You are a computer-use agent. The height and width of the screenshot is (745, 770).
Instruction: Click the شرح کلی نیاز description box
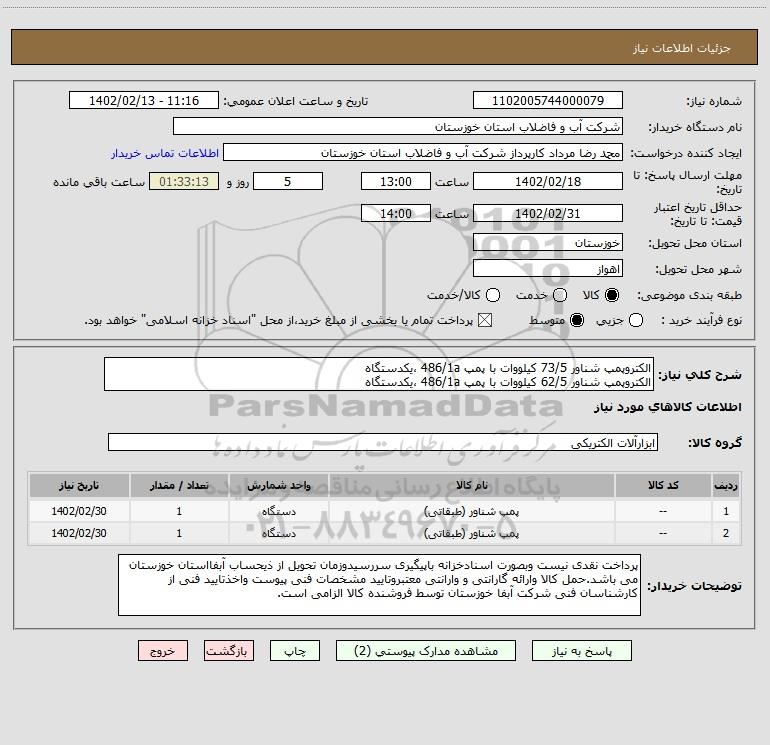click(379, 374)
